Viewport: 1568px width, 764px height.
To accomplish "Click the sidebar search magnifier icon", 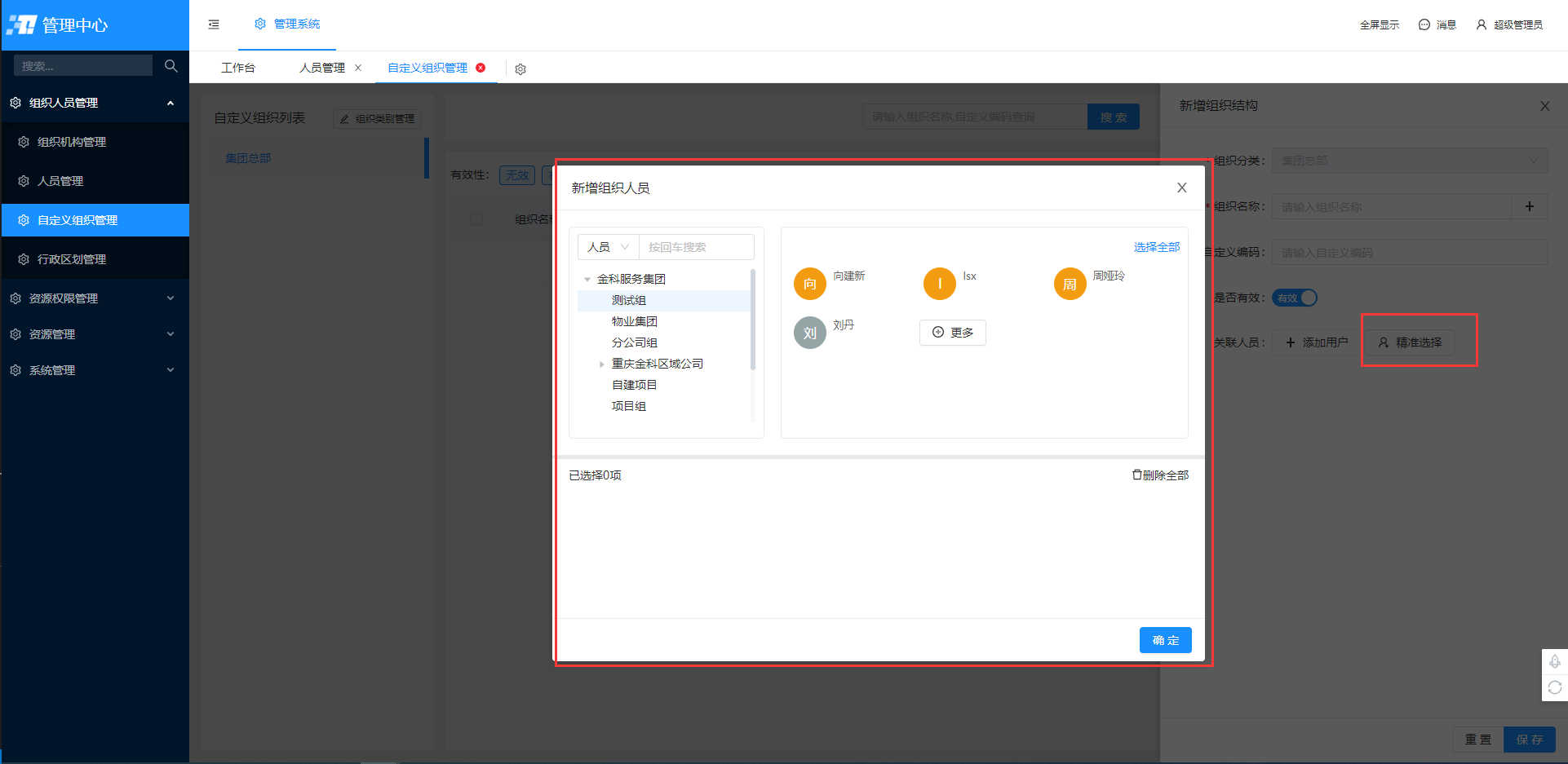I will [x=171, y=66].
